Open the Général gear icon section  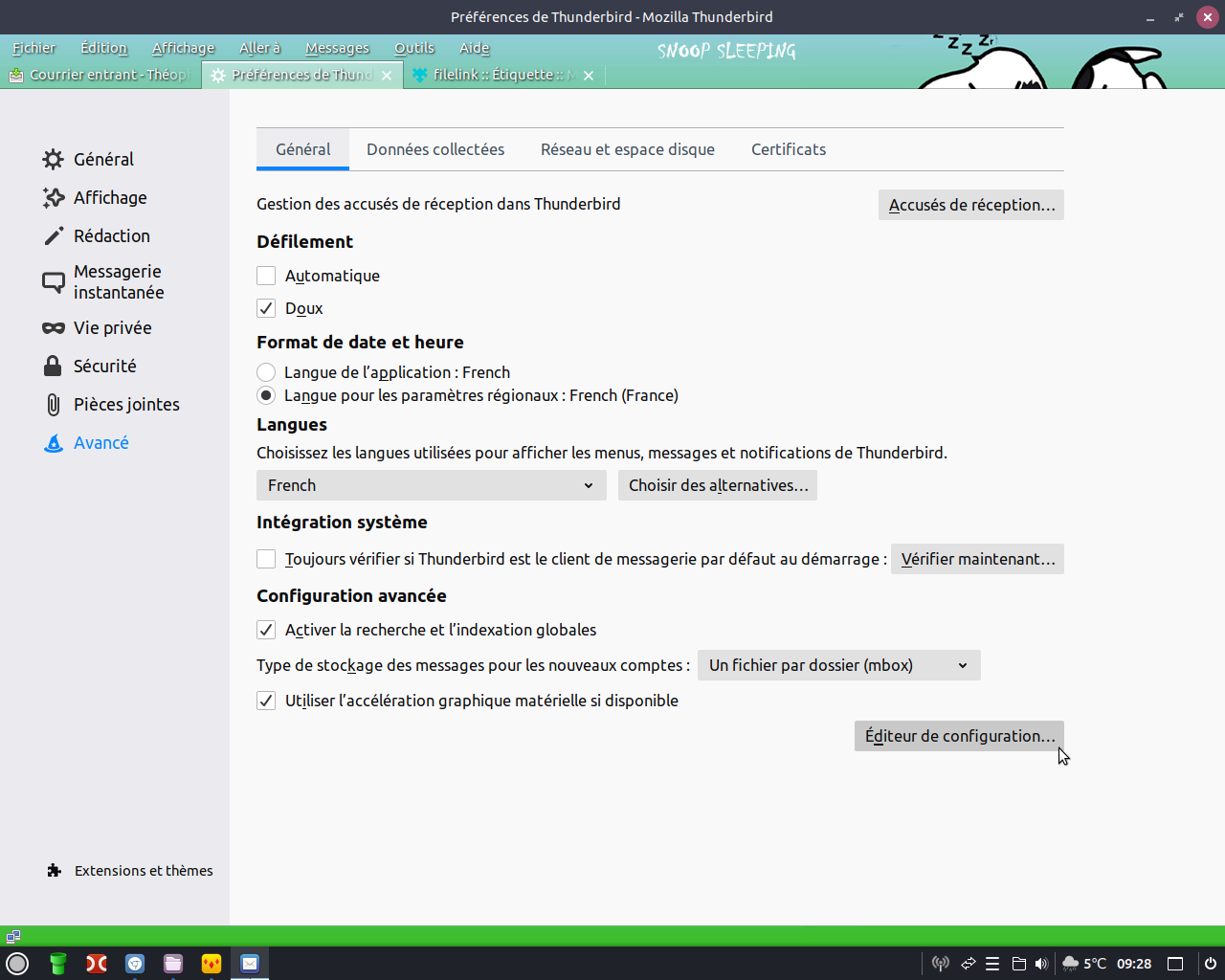[x=54, y=159]
